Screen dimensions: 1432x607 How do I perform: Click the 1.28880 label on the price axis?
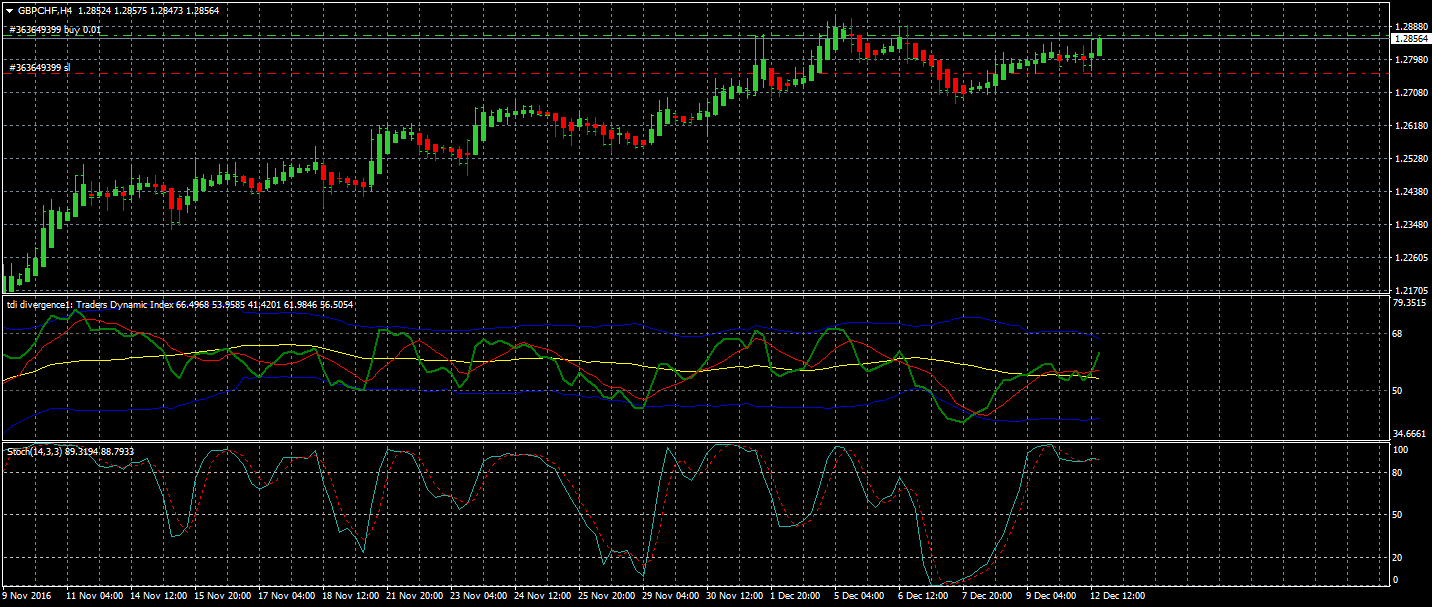pos(1408,27)
